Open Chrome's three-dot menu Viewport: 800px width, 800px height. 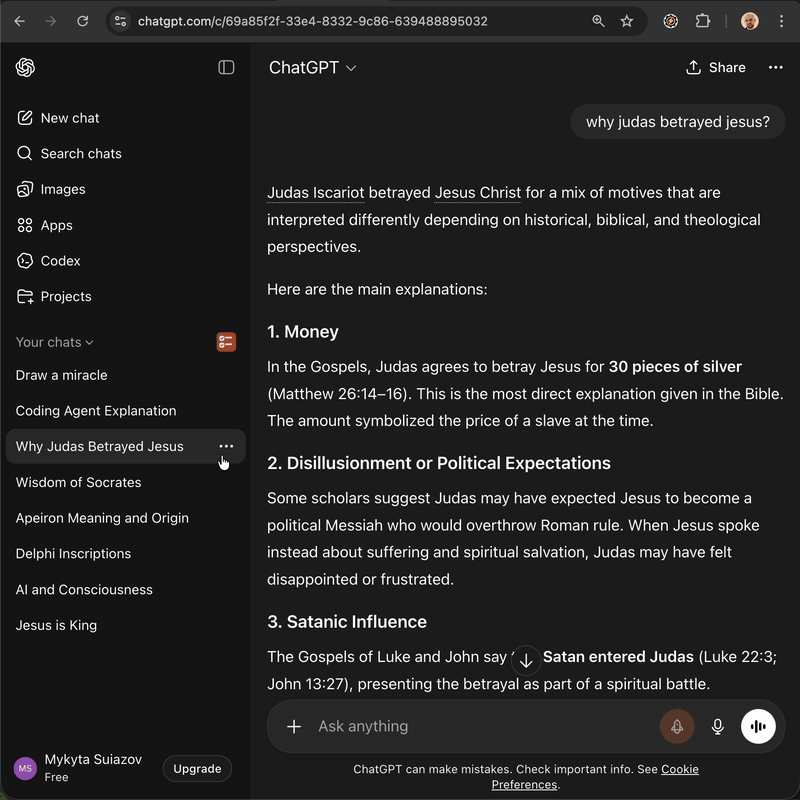[x=781, y=21]
